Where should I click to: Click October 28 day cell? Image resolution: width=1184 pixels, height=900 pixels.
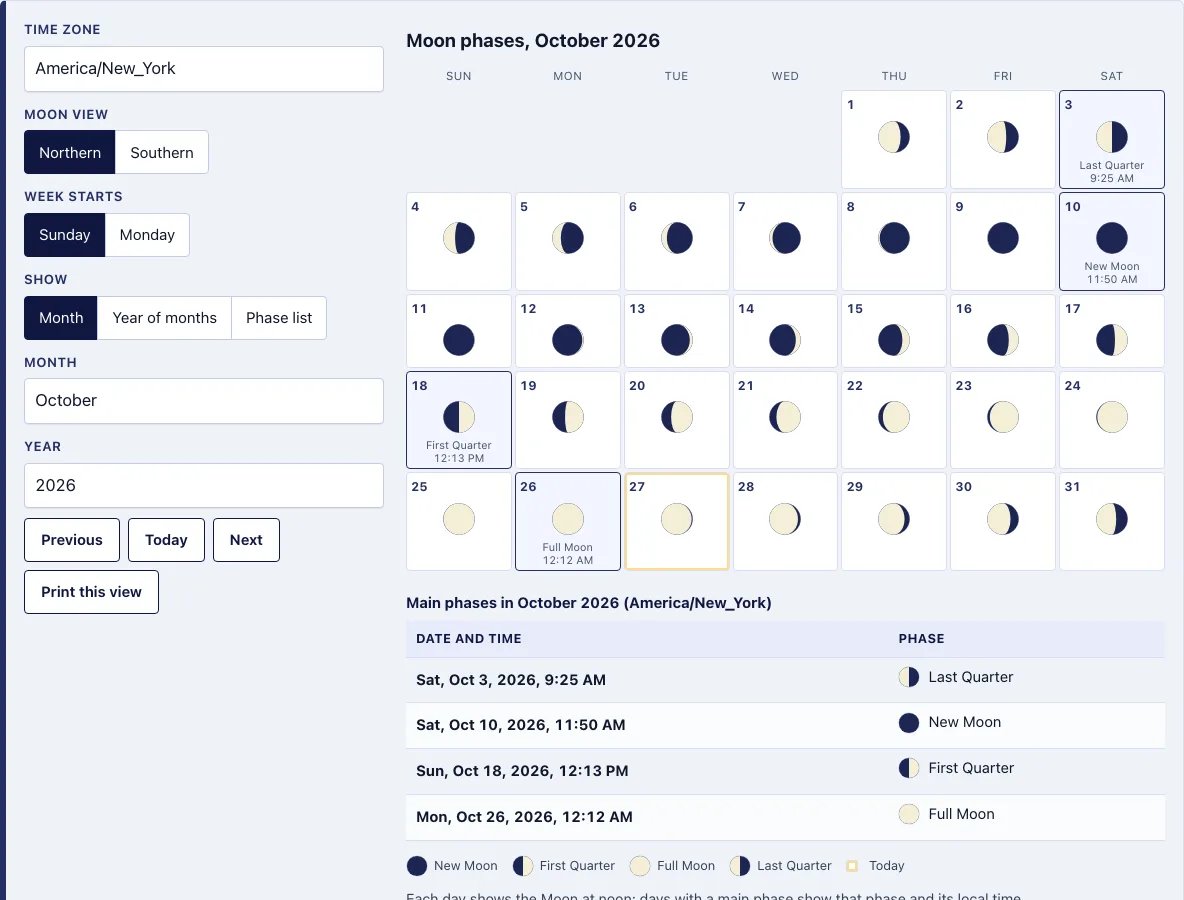[785, 521]
